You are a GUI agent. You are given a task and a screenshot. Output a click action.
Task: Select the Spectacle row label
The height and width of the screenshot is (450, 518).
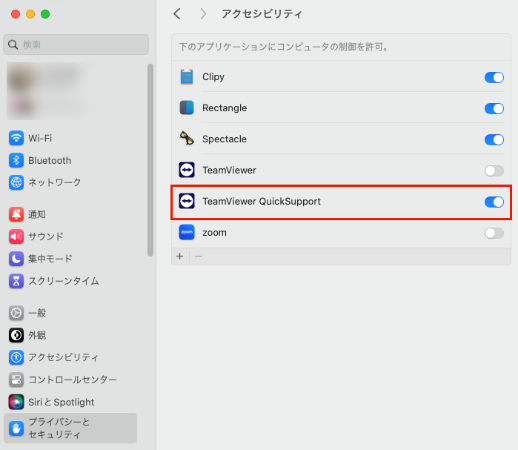tap(224, 139)
